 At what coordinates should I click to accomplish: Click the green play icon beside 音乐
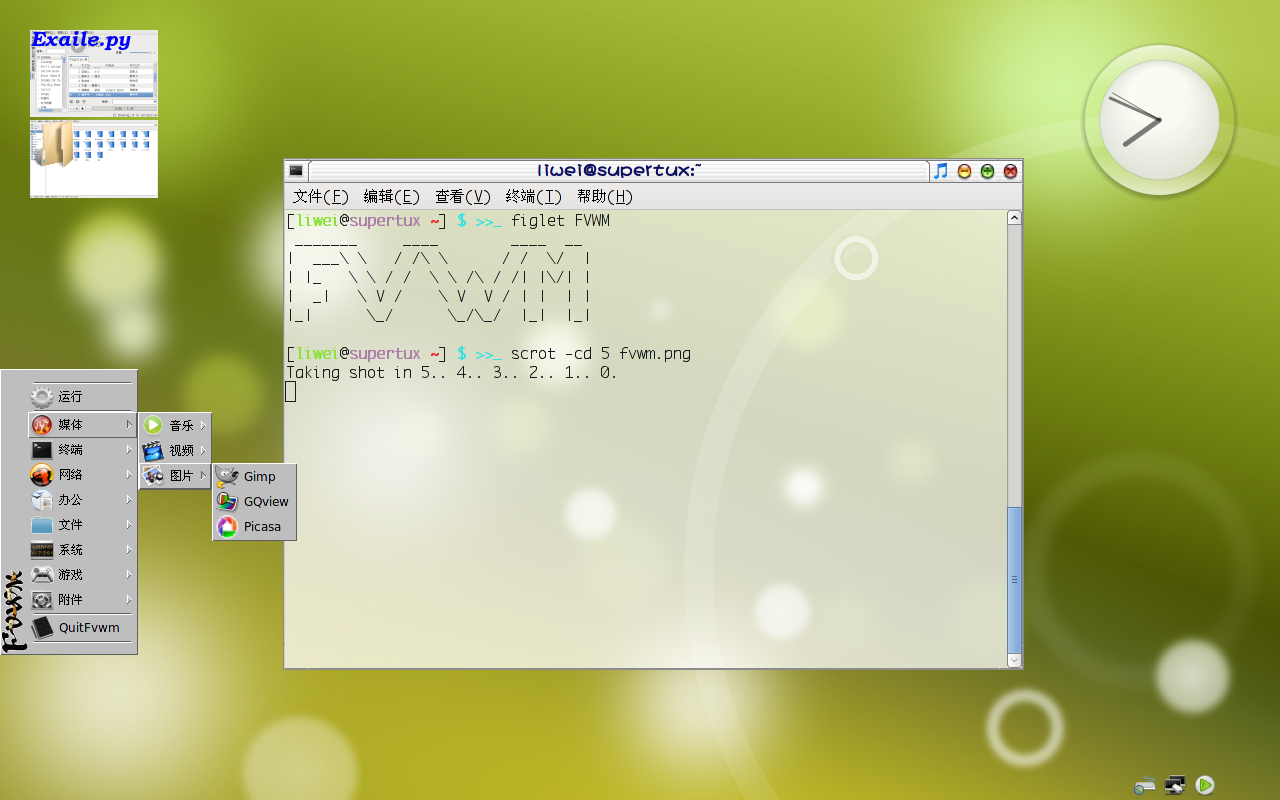[153, 425]
